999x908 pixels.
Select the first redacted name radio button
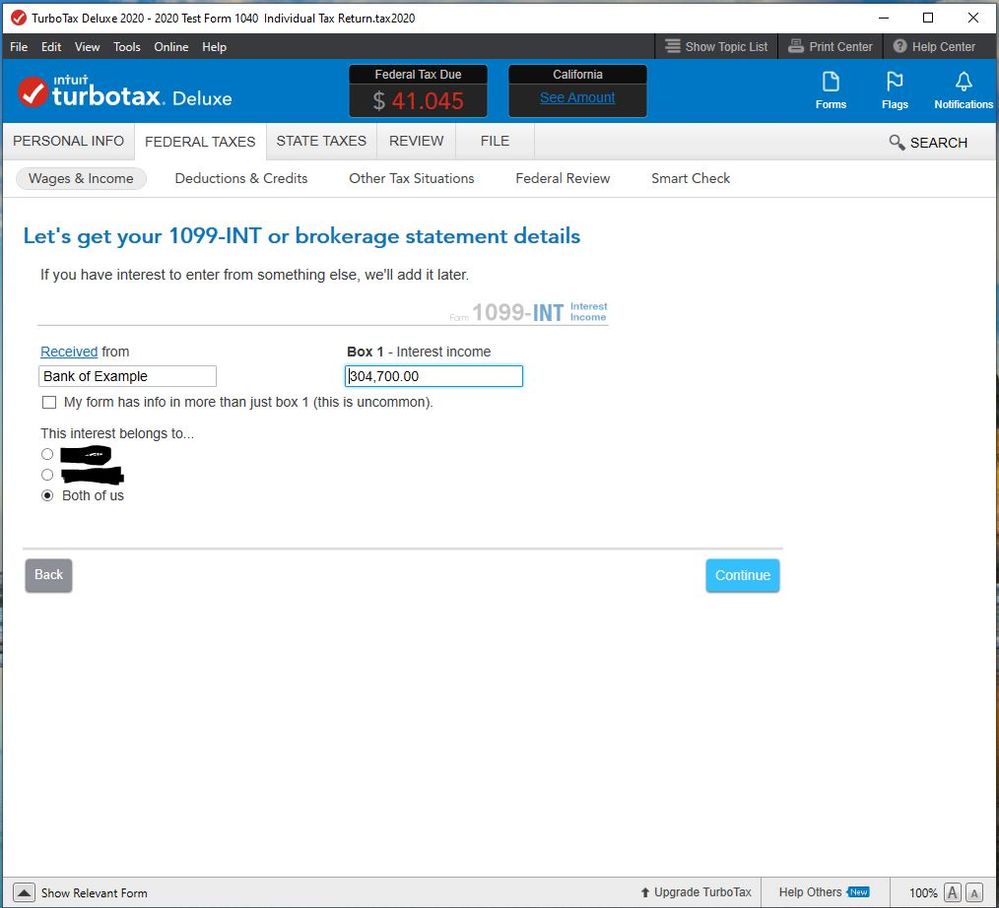tap(47, 454)
